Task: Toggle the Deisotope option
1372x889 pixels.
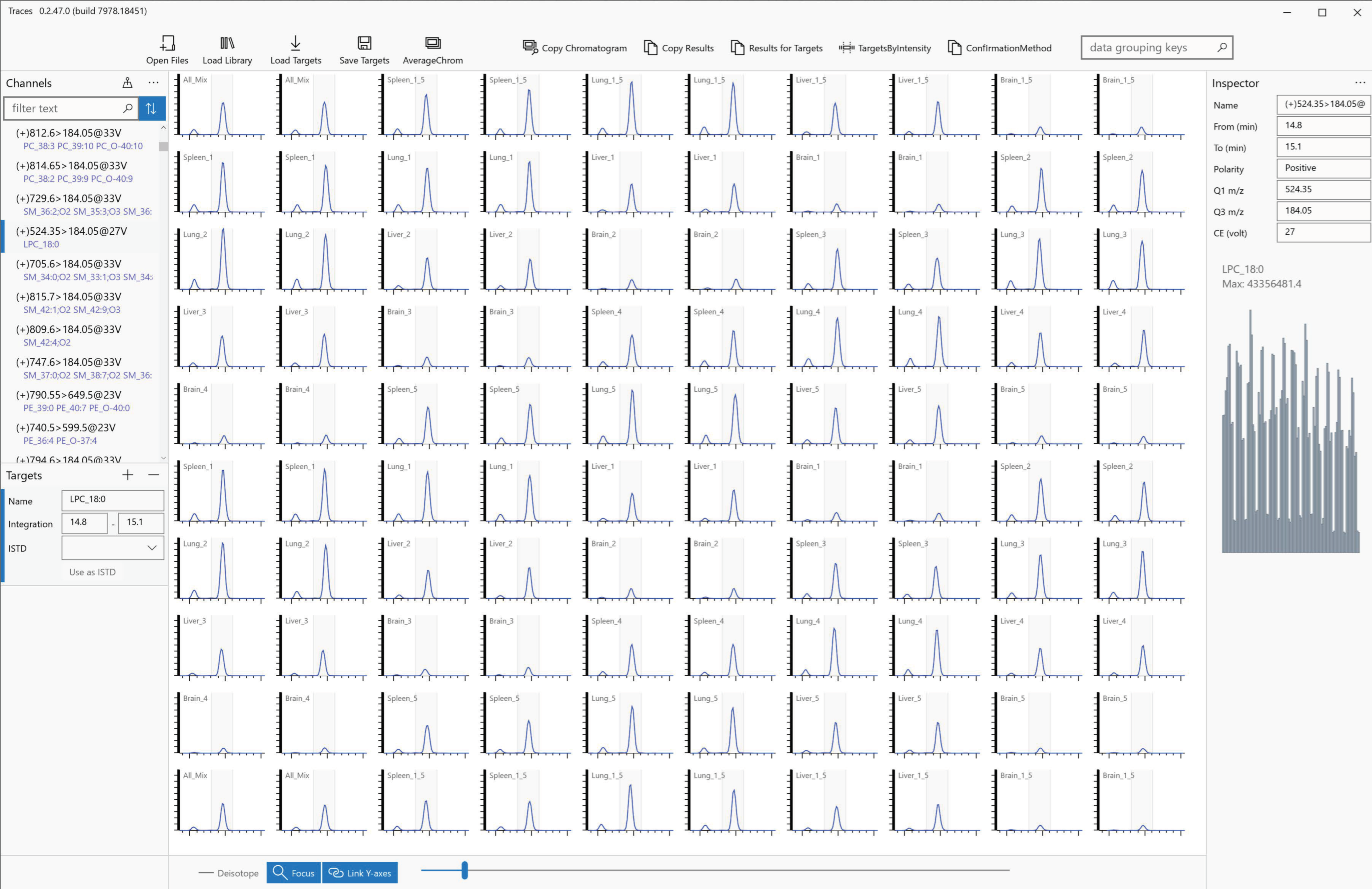Action: 229,873
